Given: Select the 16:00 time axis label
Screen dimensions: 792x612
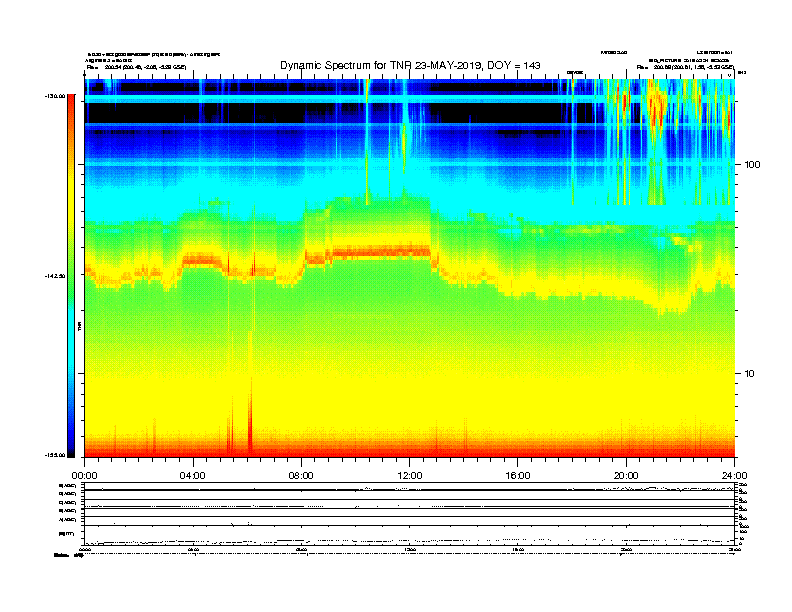Looking at the screenshot, I should (518, 476).
